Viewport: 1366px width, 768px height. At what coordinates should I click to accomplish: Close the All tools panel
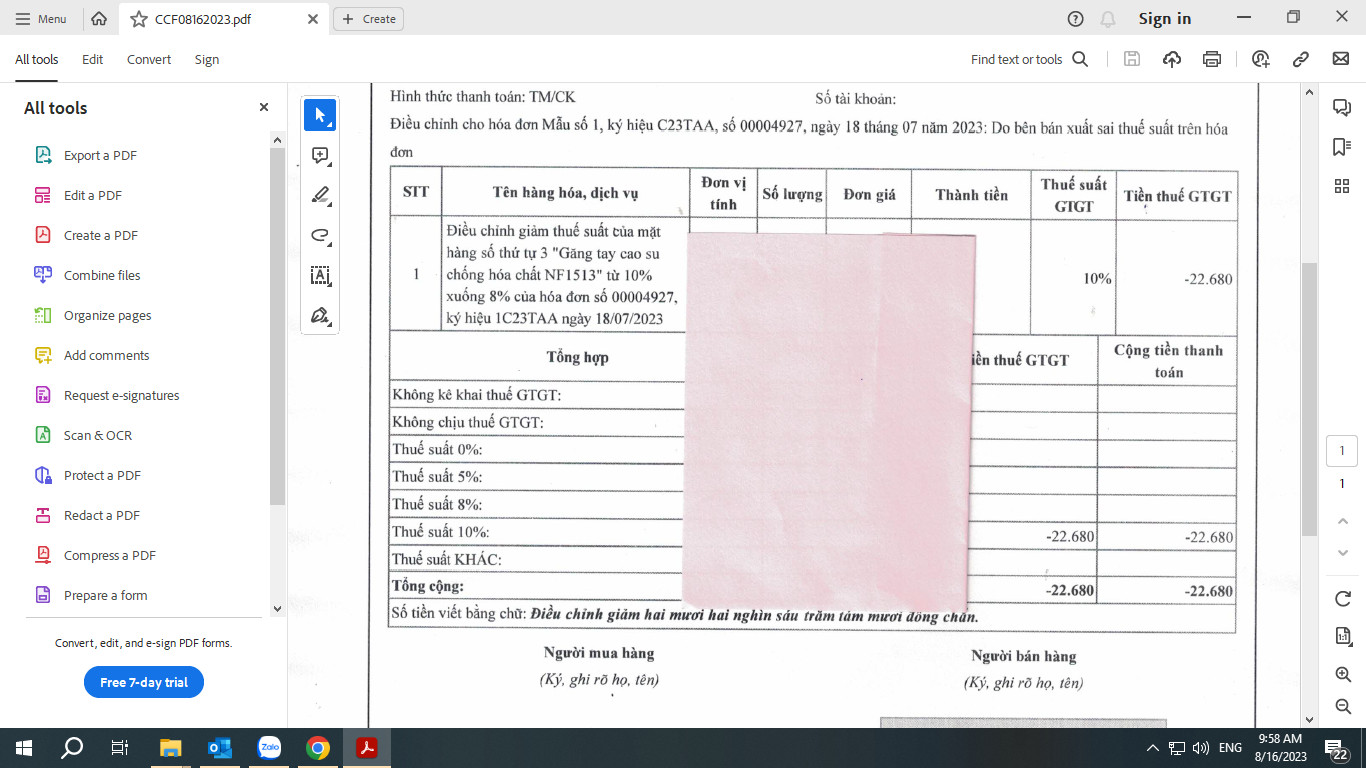[264, 107]
